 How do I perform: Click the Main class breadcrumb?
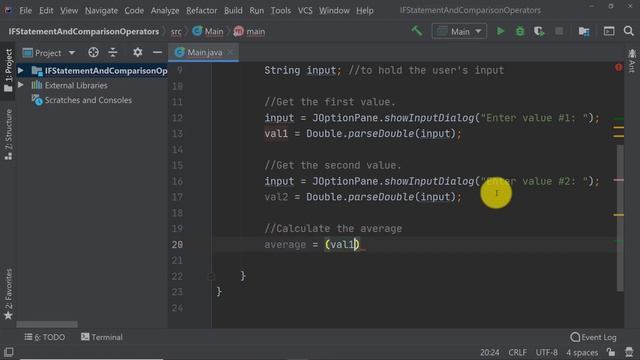208,31
